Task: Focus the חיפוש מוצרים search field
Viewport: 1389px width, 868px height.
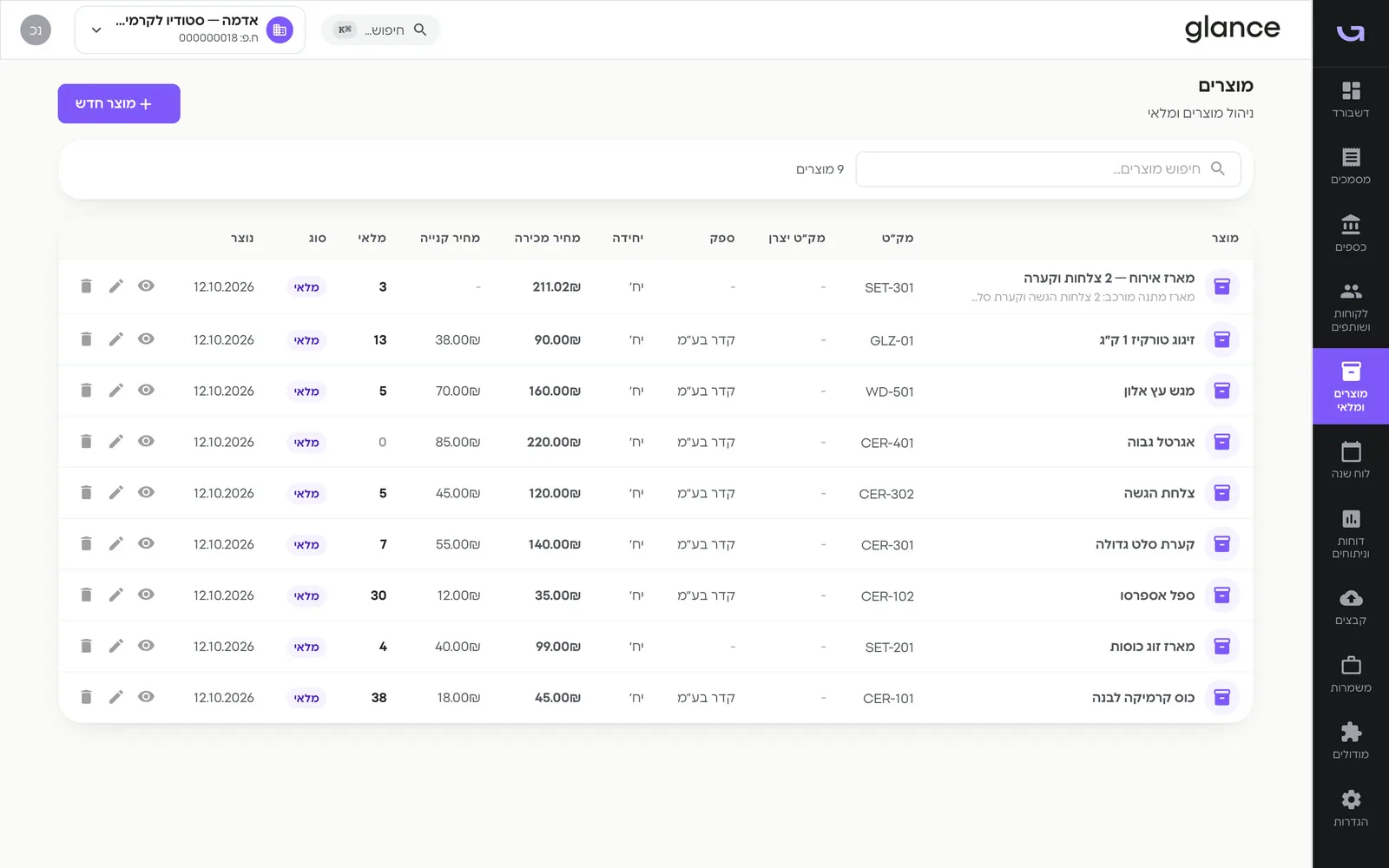Action: tap(1048, 169)
